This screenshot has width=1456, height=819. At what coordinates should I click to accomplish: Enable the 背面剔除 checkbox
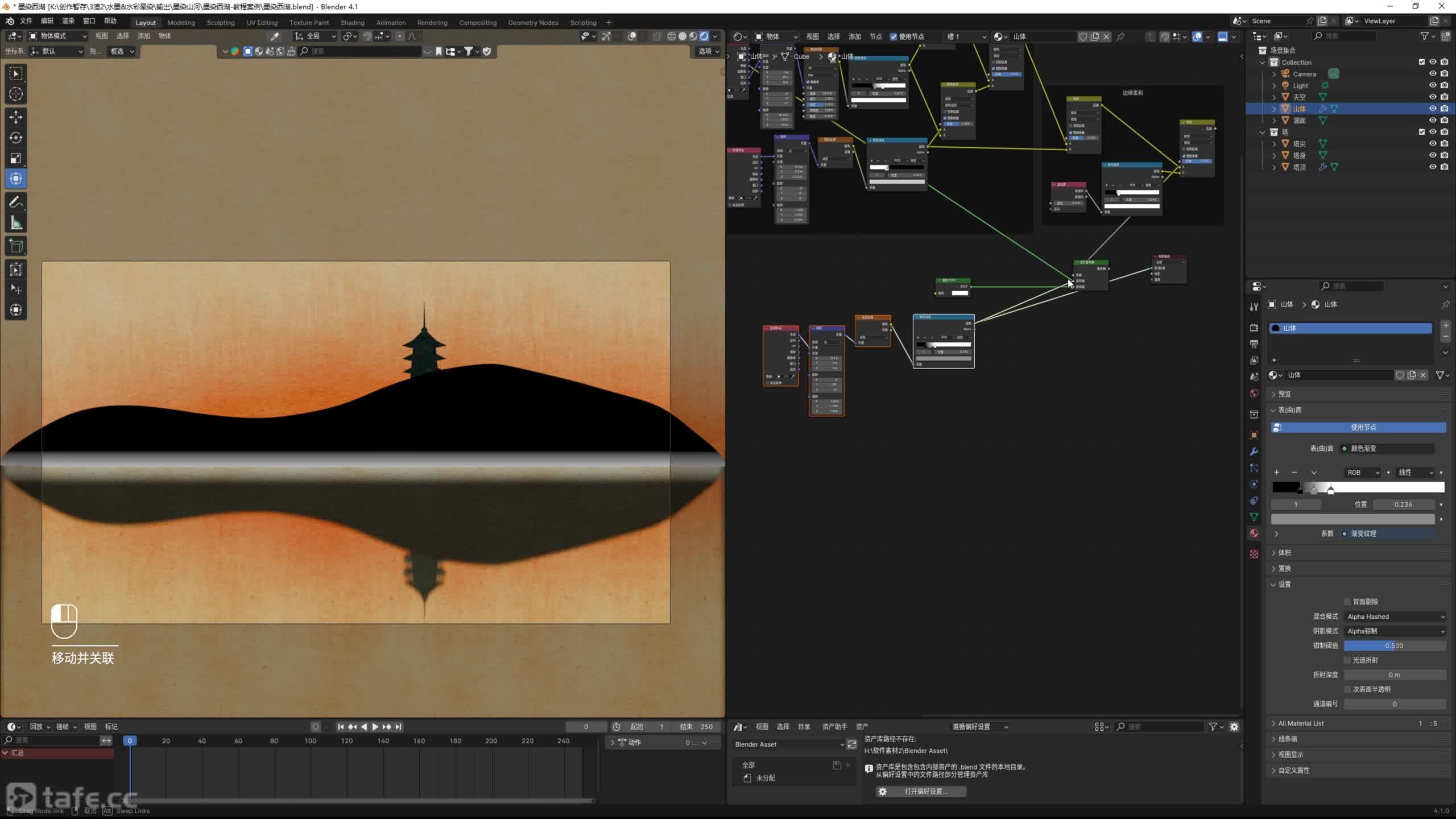click(1347, 602)
